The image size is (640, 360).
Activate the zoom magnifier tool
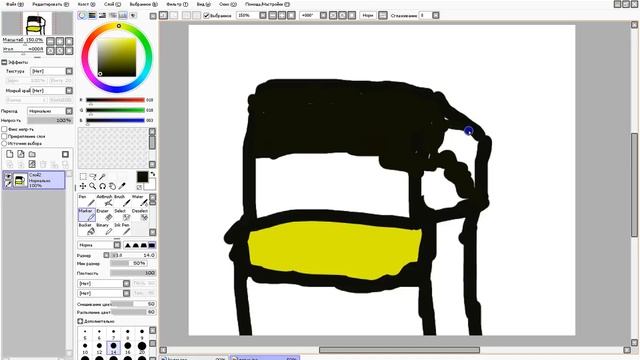point(93,186)
